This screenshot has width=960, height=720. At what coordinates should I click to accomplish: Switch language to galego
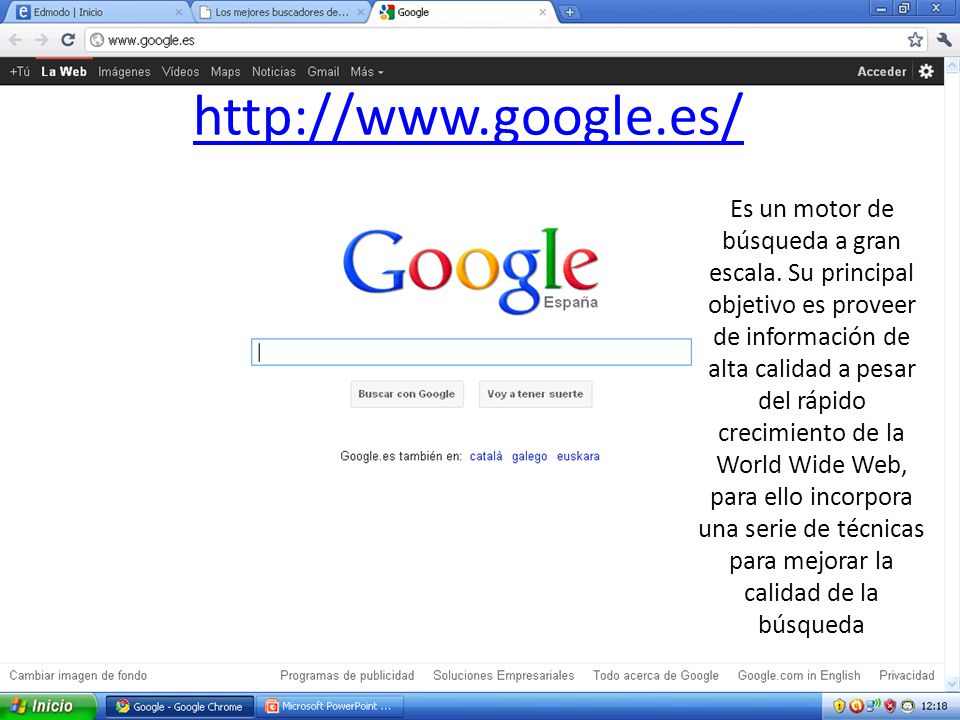[530, 456]
